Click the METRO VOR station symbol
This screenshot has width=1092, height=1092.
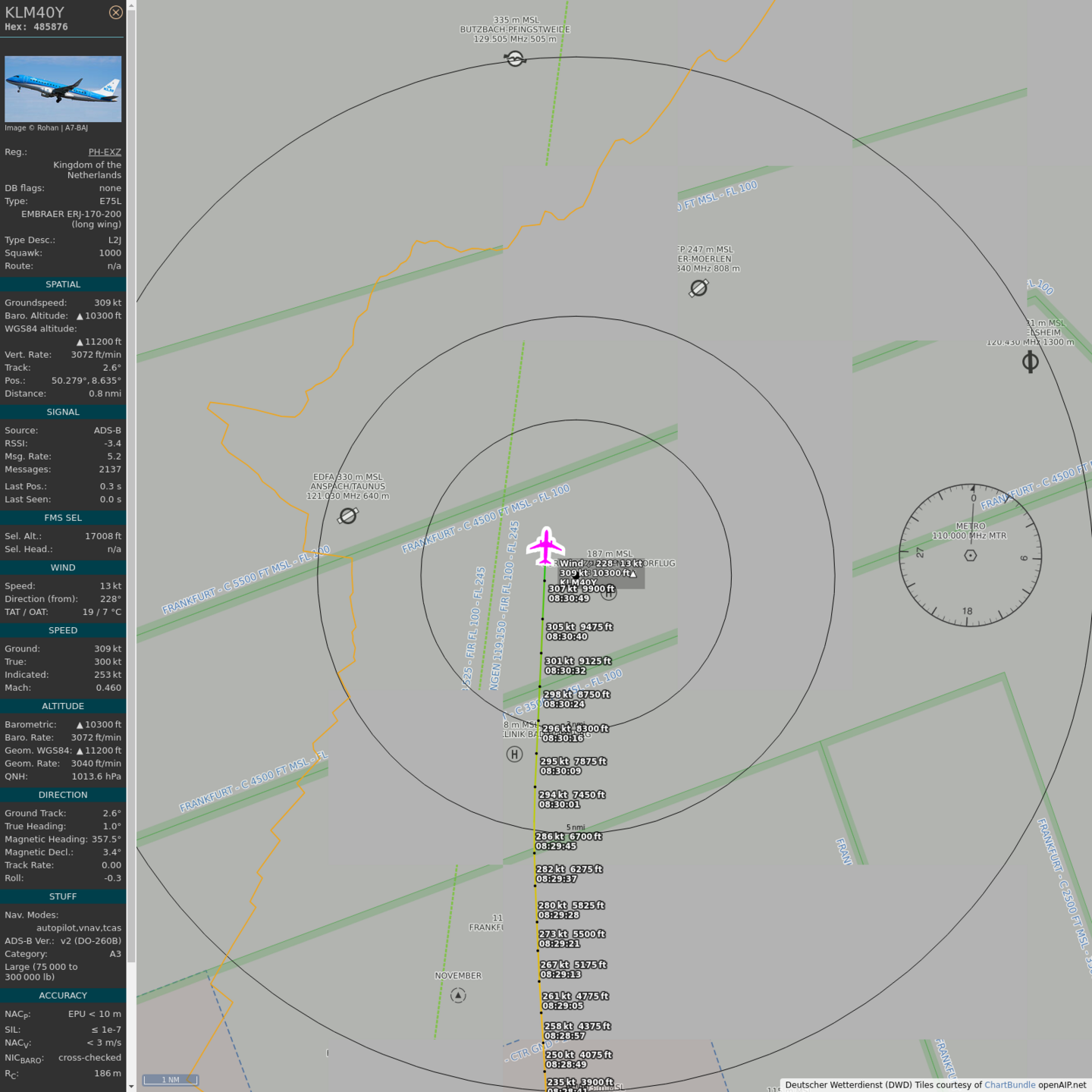click(x=970, y=556)
